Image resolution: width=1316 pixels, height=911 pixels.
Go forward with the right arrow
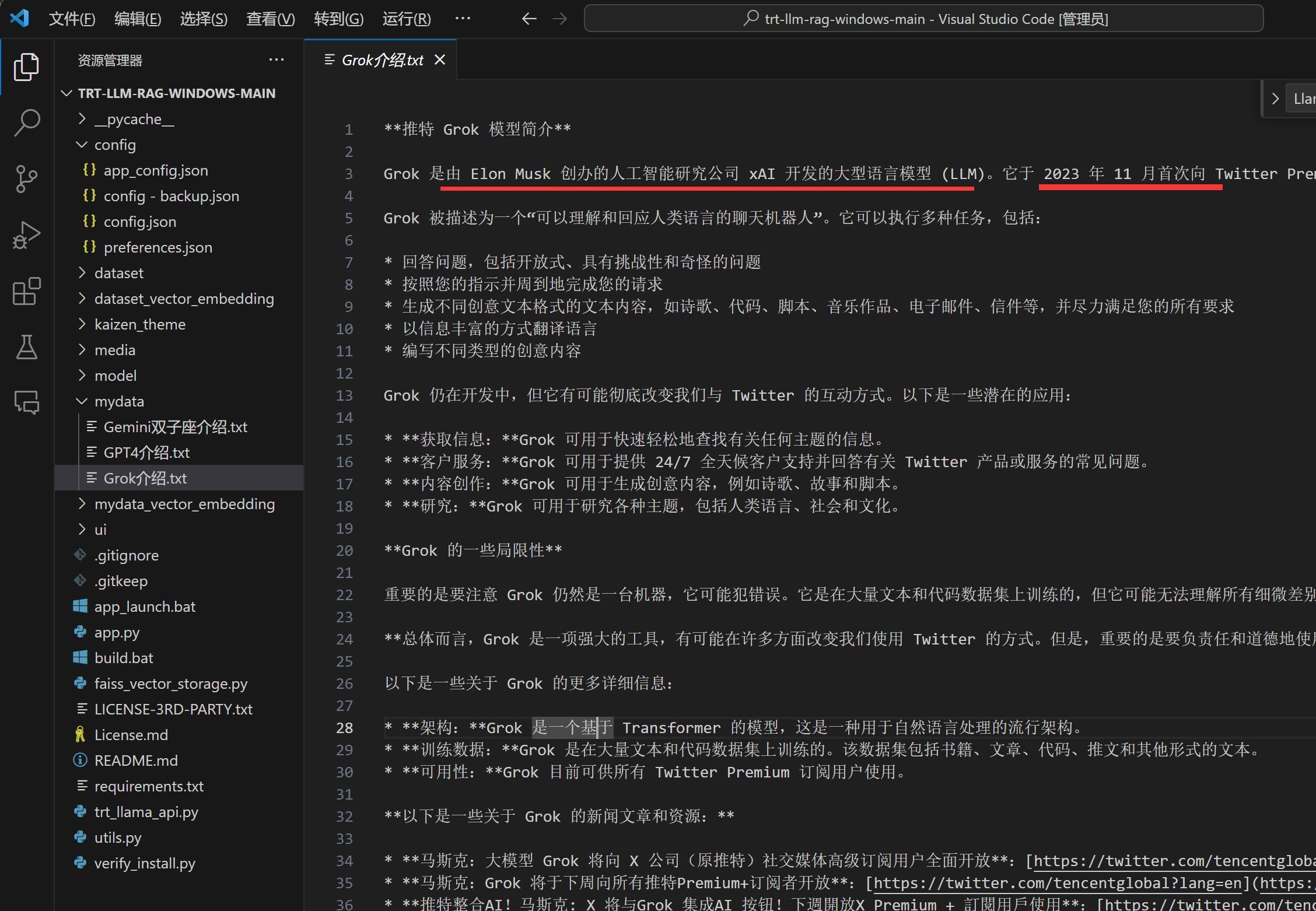(559, 19)
